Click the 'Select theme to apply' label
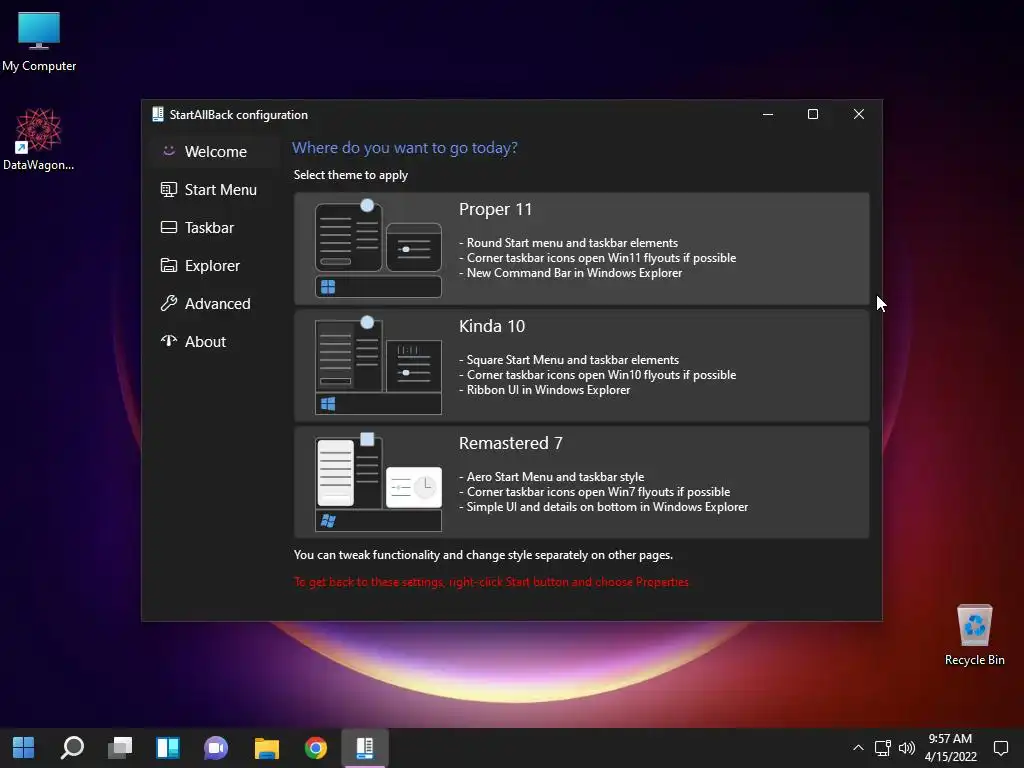Image resolution: width=1024 pixels, height=768 pixels. tap(351, 175)
